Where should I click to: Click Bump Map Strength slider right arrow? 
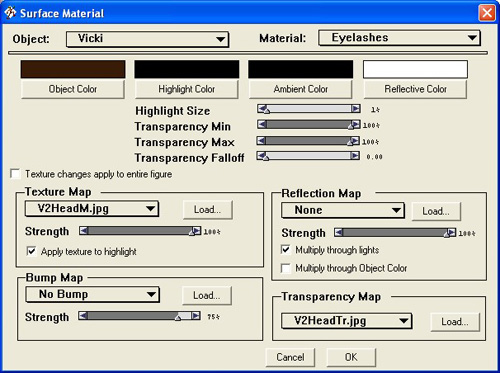click(x=196, y=315)
